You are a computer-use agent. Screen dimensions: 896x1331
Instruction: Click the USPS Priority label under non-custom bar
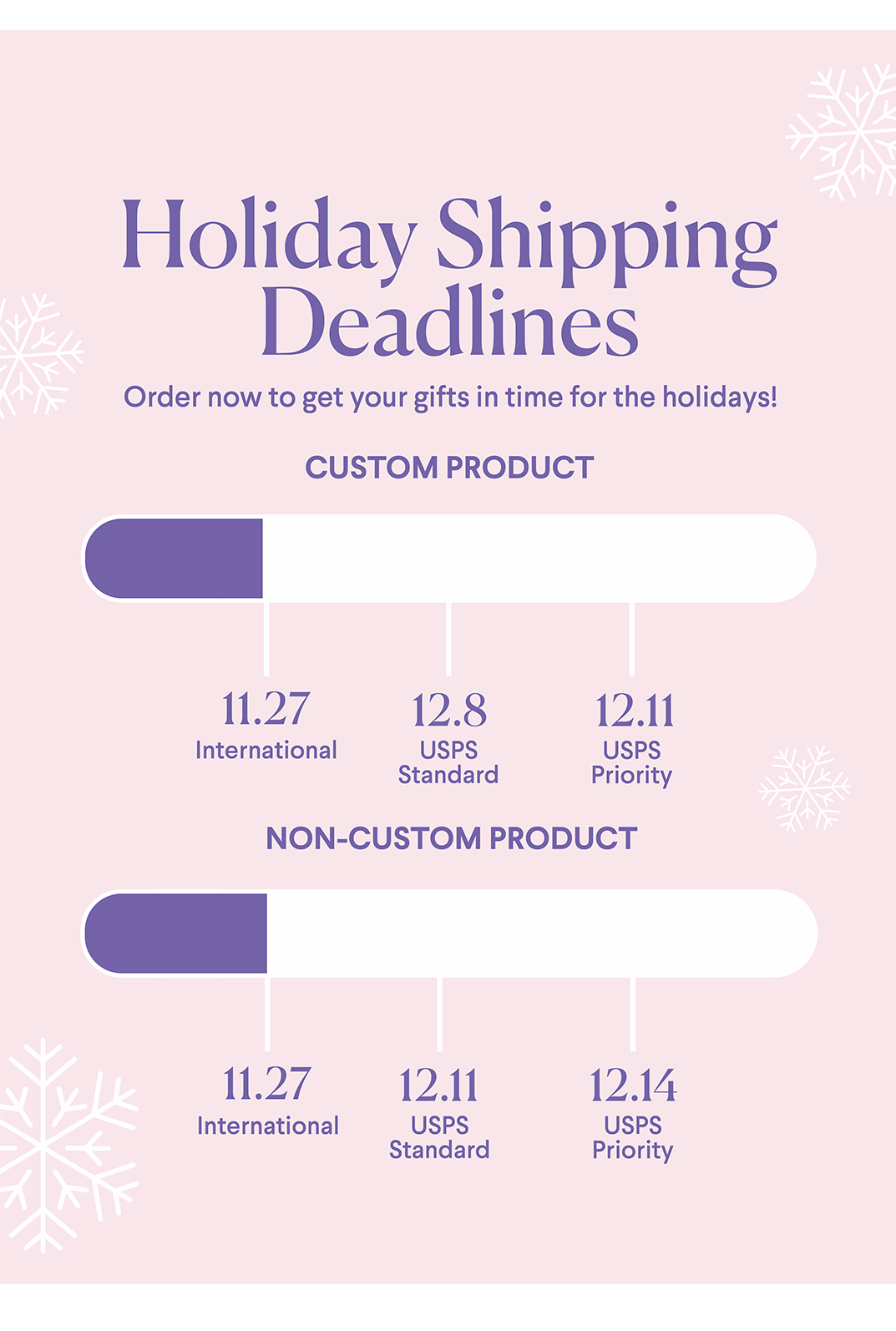point(633,1138)
